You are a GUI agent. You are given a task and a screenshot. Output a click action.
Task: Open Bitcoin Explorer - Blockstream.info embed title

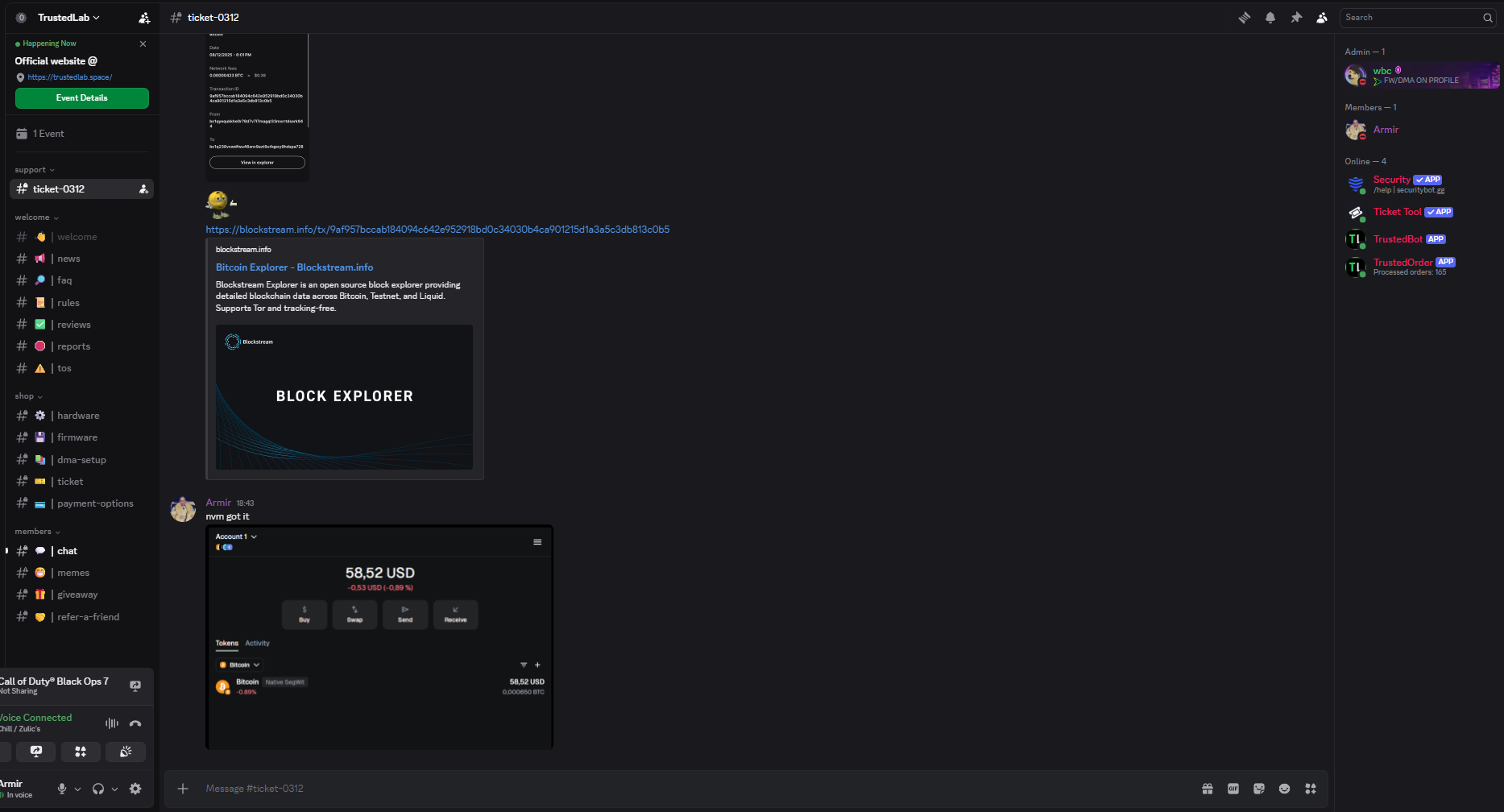[x=294, y=267]
